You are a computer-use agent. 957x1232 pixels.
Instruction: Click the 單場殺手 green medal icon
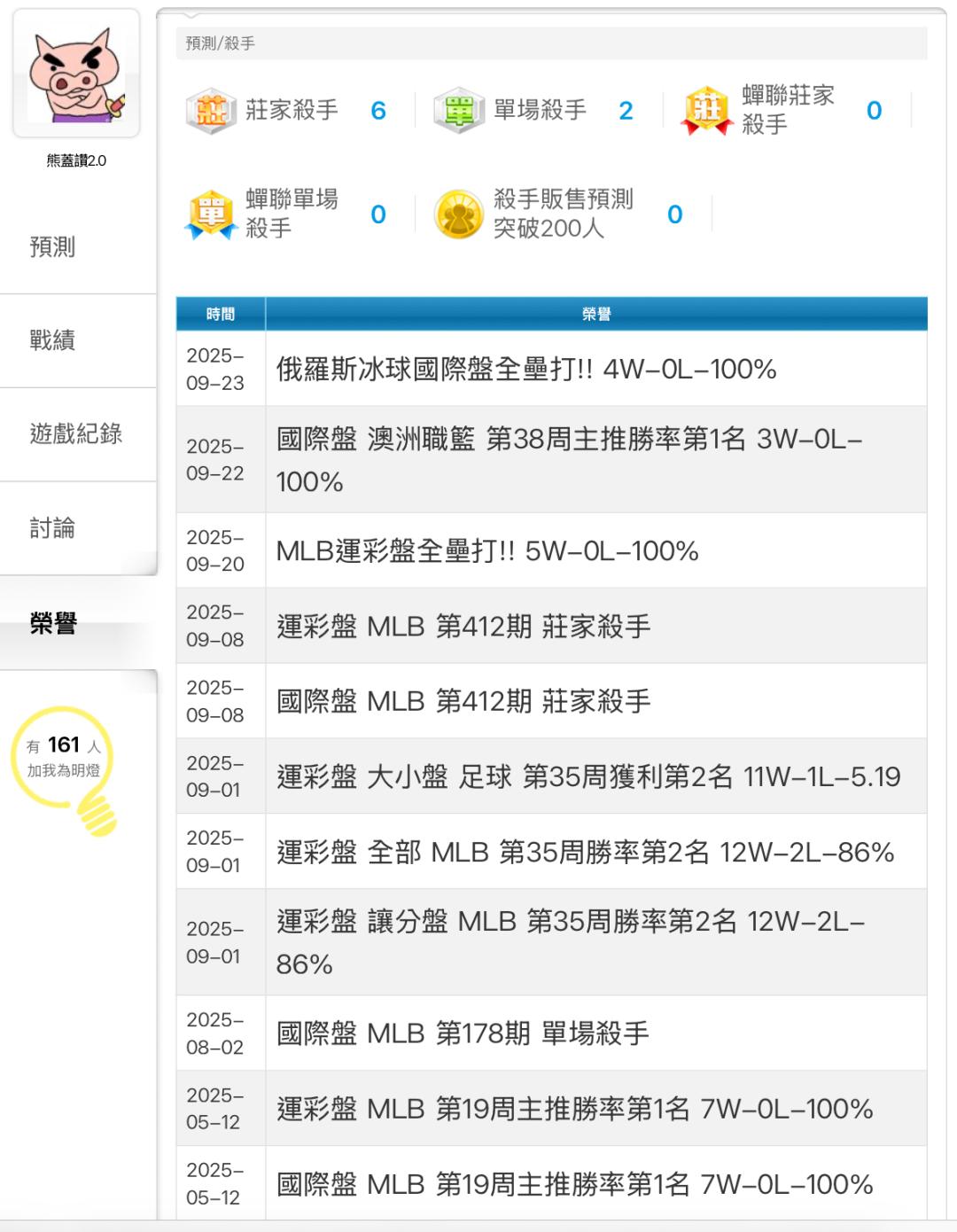(459, 111)
